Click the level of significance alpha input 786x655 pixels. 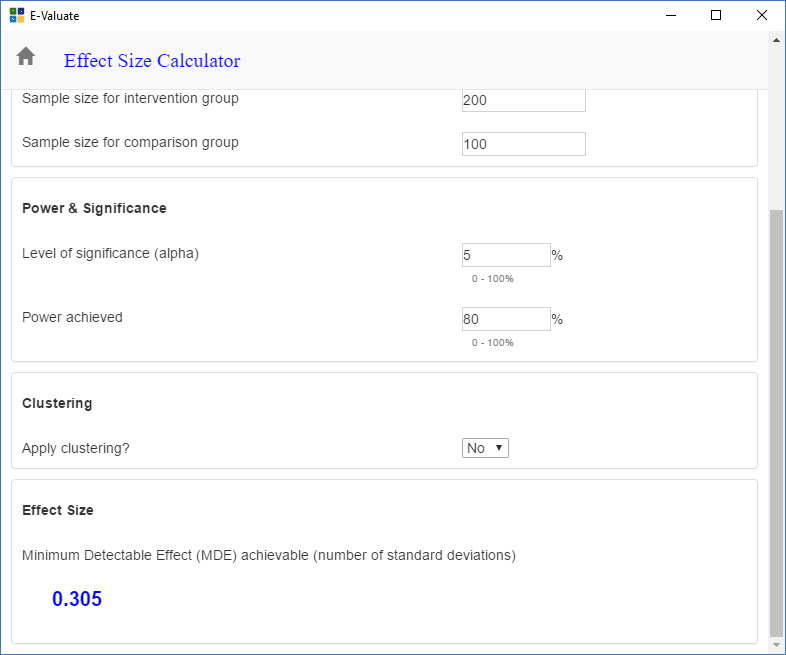(x=505, y=255)
